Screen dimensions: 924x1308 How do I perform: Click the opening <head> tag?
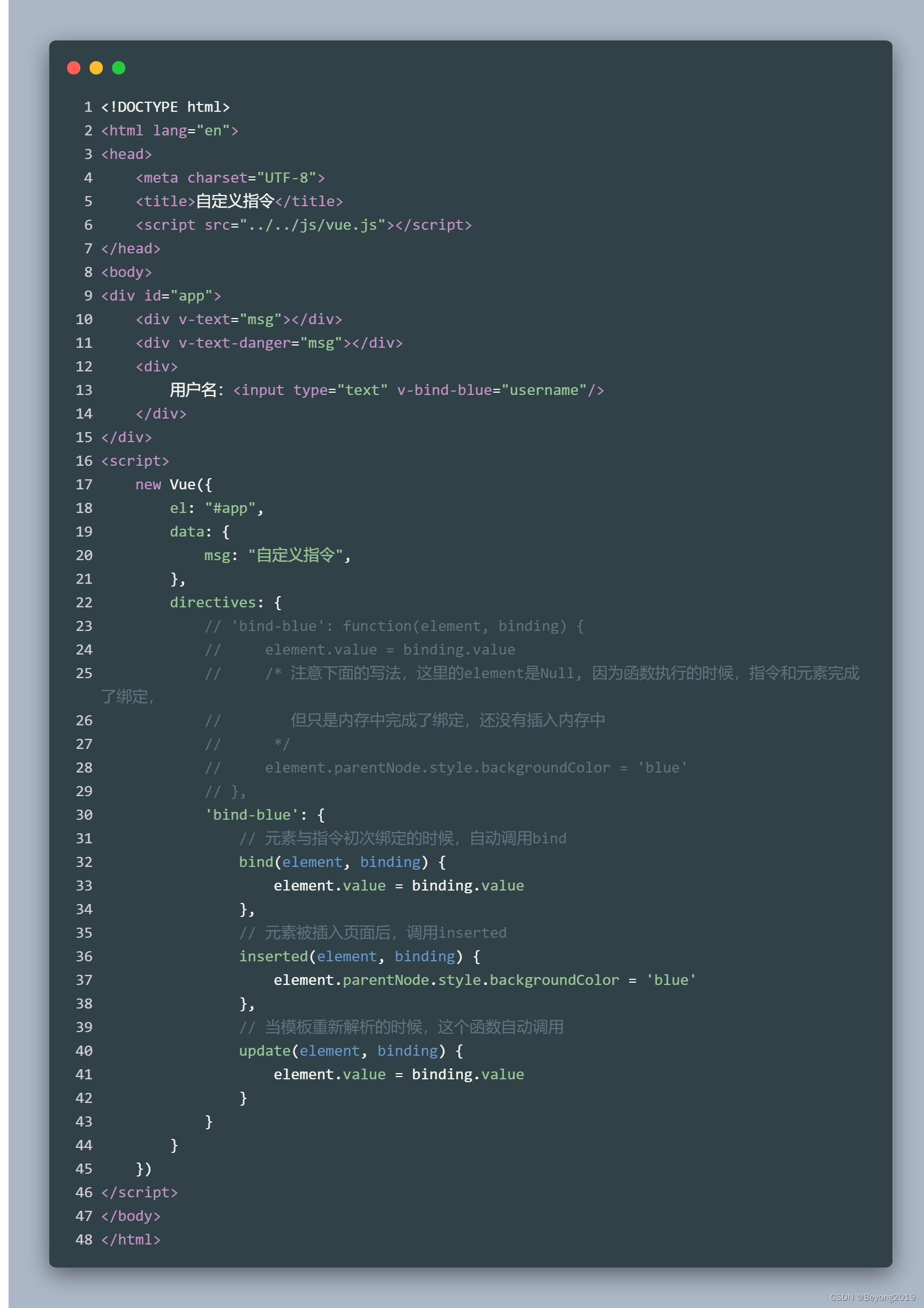click(x=126, y=155)
